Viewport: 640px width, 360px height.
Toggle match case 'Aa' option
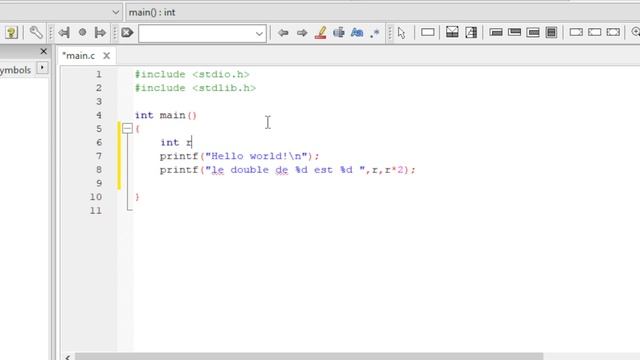click(x=357, y=33)
